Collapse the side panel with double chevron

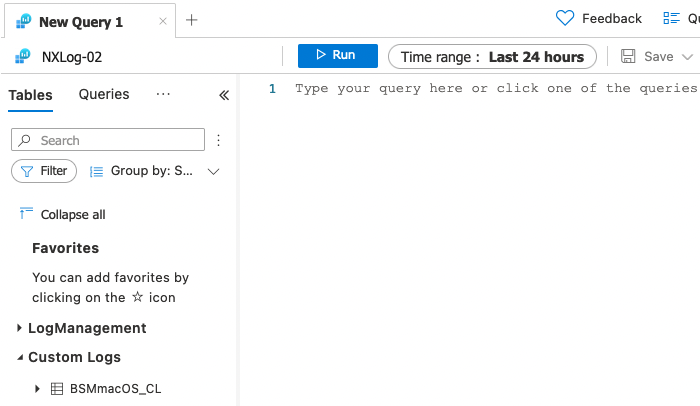click(224, 95)
